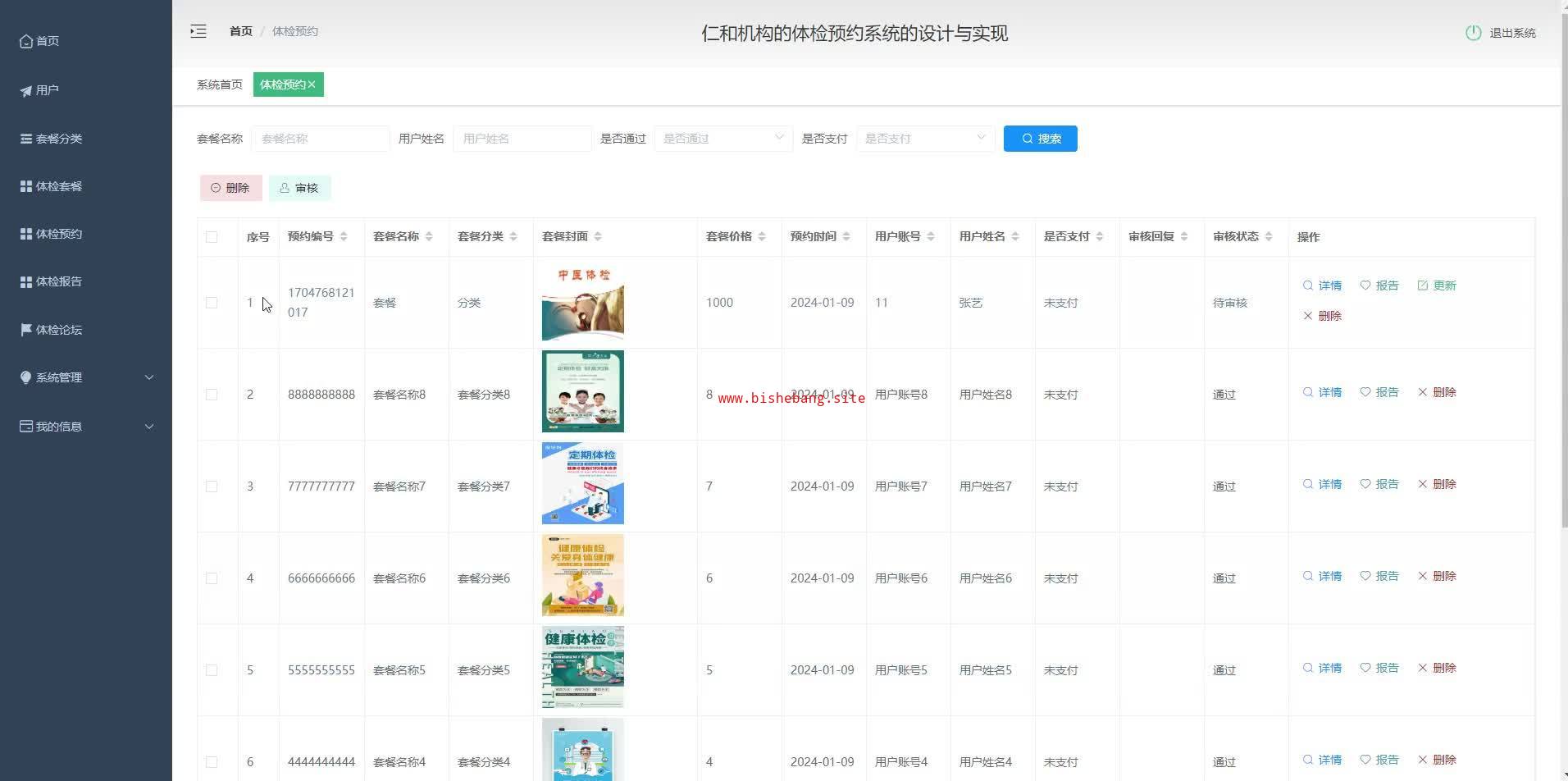Check the checkbox for row 1
The image size is (1568, 781).
point(212,303)
